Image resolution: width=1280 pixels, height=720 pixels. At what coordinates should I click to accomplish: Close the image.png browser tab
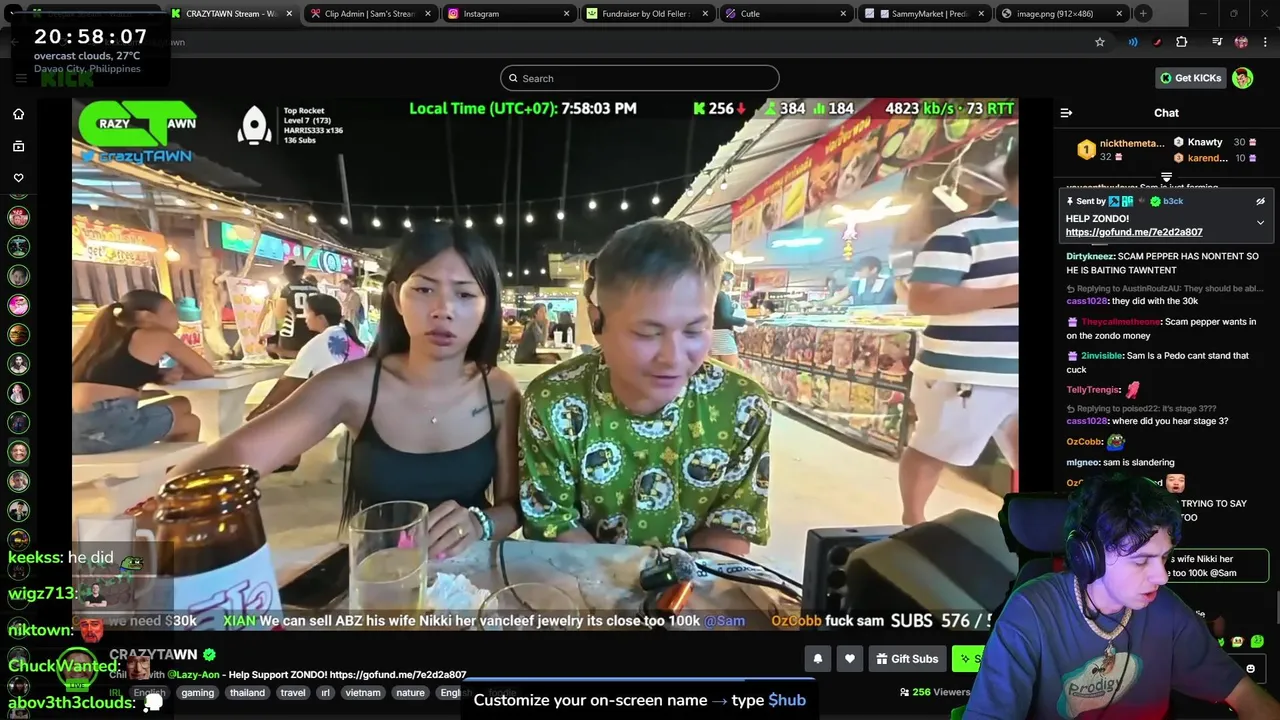pos(1119,14)
